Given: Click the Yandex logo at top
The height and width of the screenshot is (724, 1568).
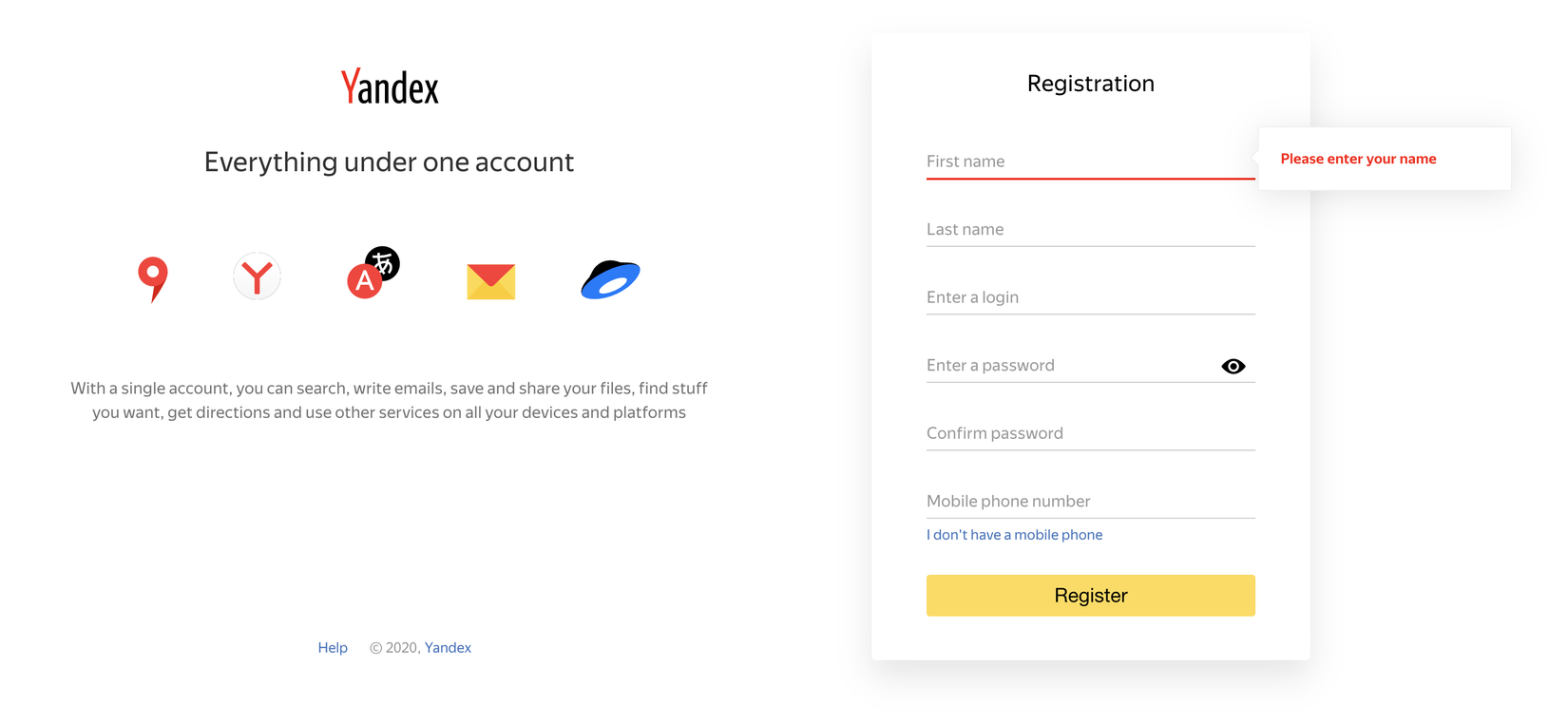Looking at the screenshot, I should click(x=390, y=87).
